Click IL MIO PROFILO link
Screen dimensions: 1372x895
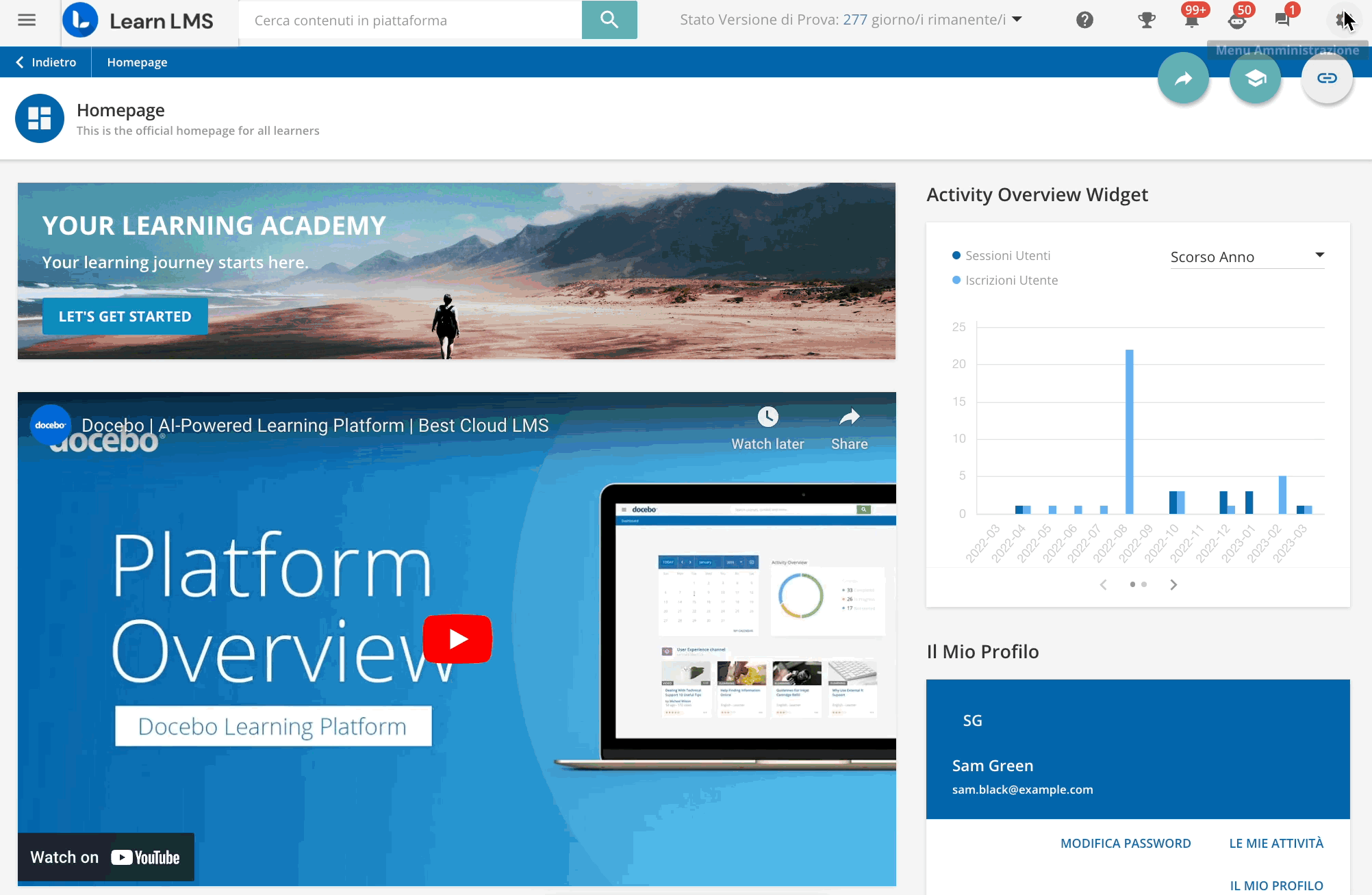point(1276,885)
